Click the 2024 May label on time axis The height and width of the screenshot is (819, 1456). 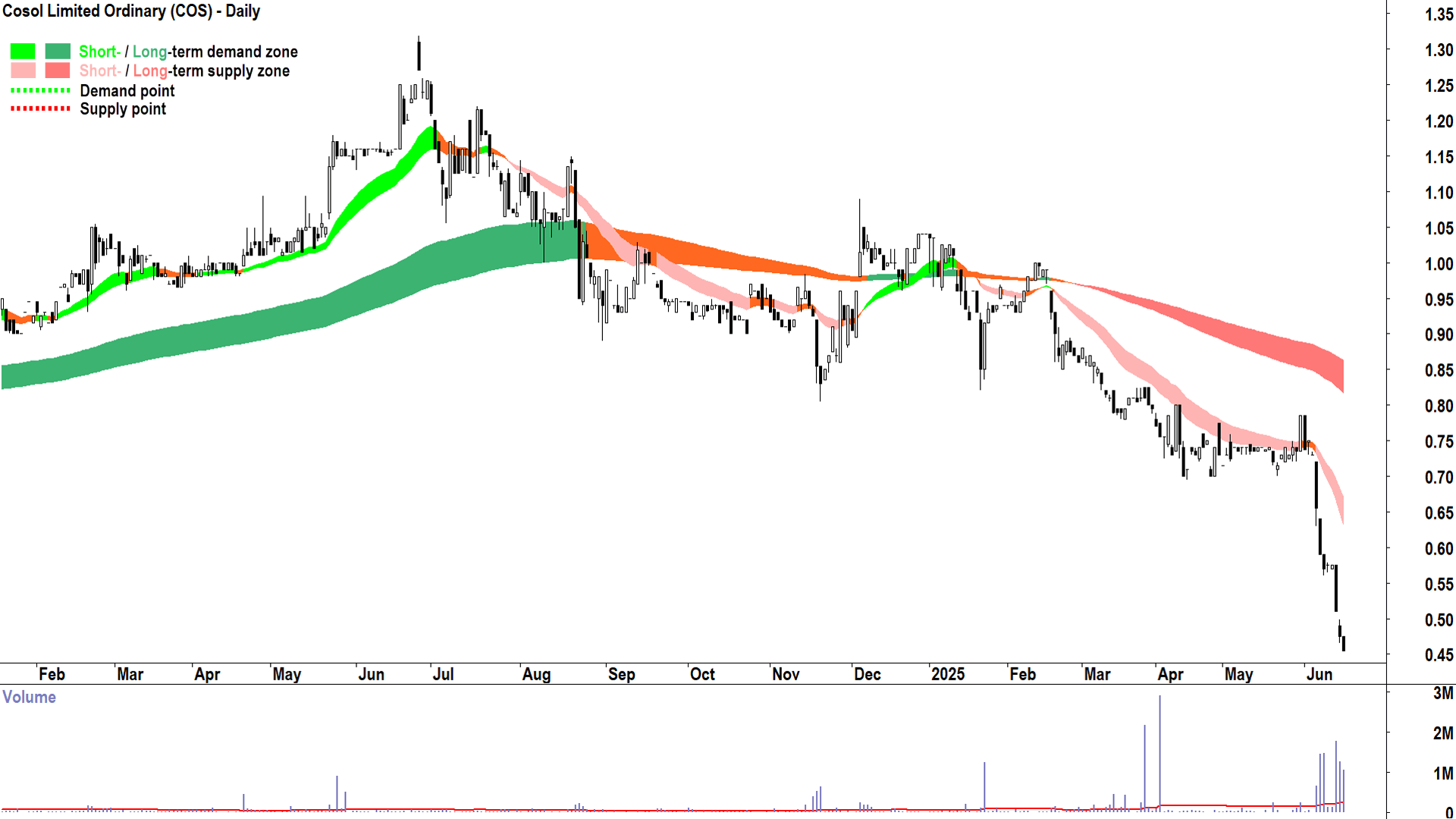[287, 674]
